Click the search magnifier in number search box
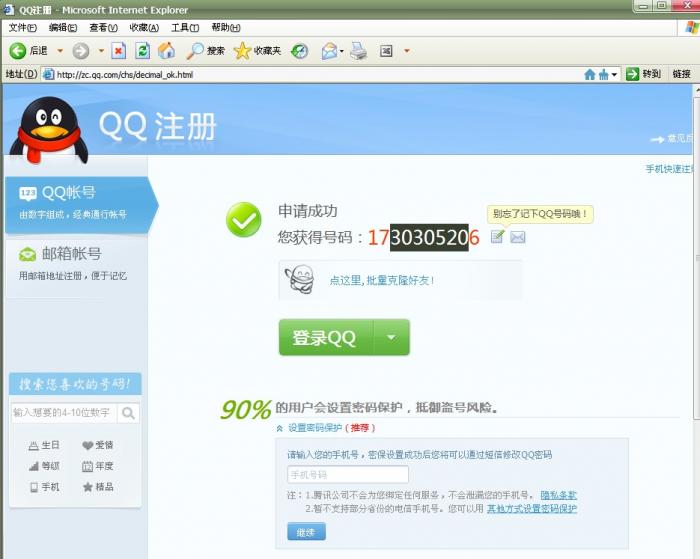The image size is (700, 559). 128,413
